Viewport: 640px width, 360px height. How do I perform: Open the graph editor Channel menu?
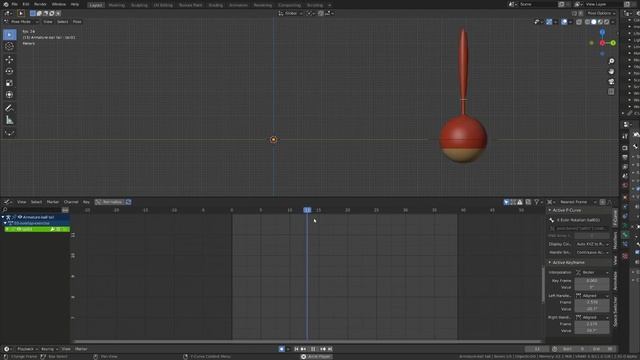(71, 202)
